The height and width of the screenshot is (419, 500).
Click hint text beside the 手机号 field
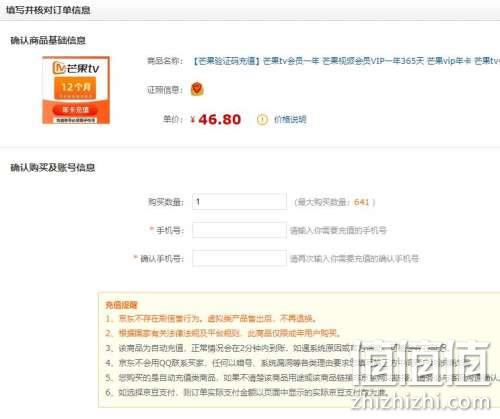[x=338, y=230]
